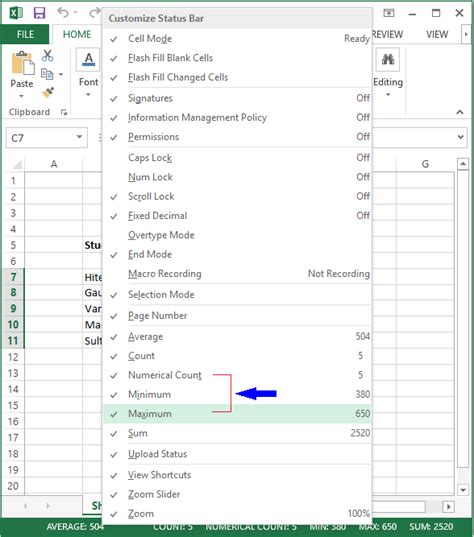Copy selection with the copy icon
The width and height of the screenshot is (474, 537).
47,74
